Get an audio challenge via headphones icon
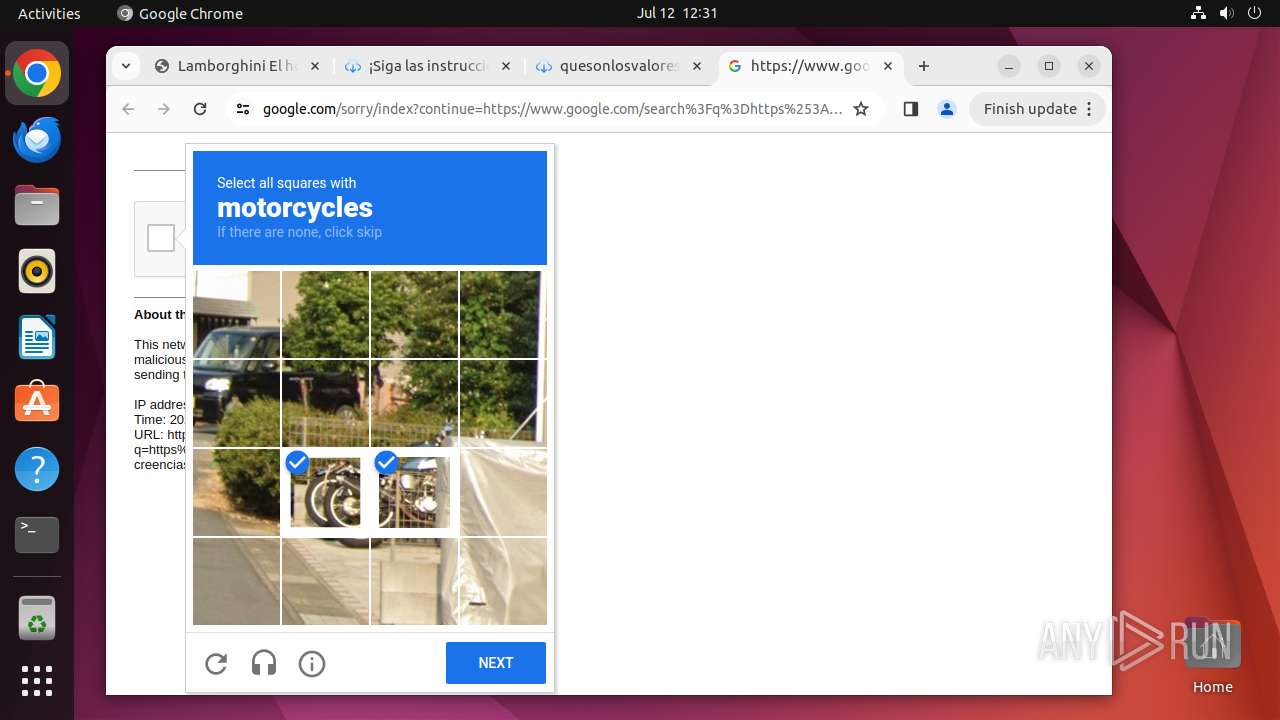1280x720 pixels. point(264,663)
